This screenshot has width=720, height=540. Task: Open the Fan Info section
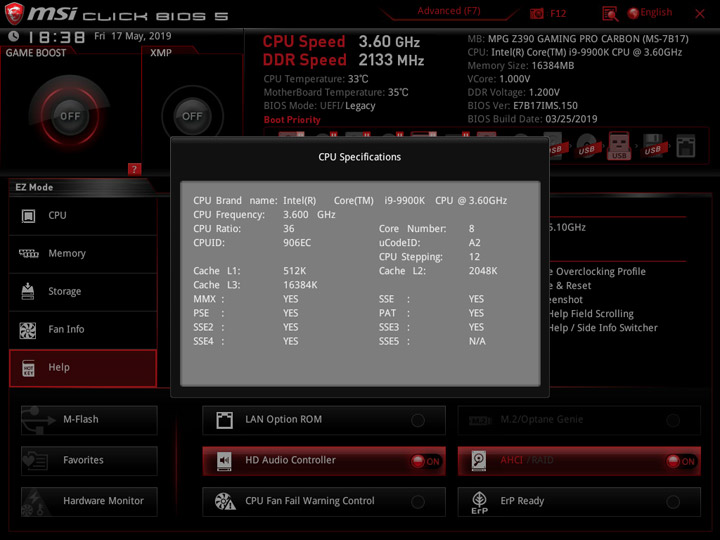coord(83,330)
